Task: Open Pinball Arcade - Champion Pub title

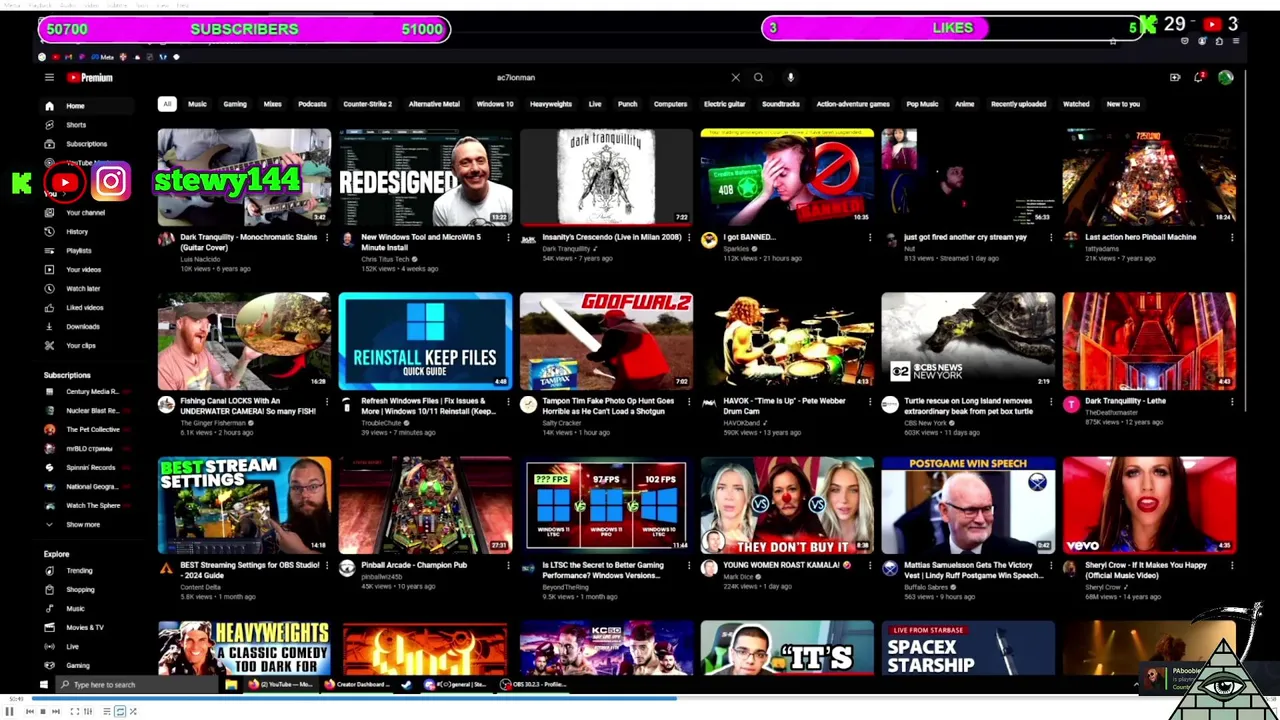Action: [414, 565]
